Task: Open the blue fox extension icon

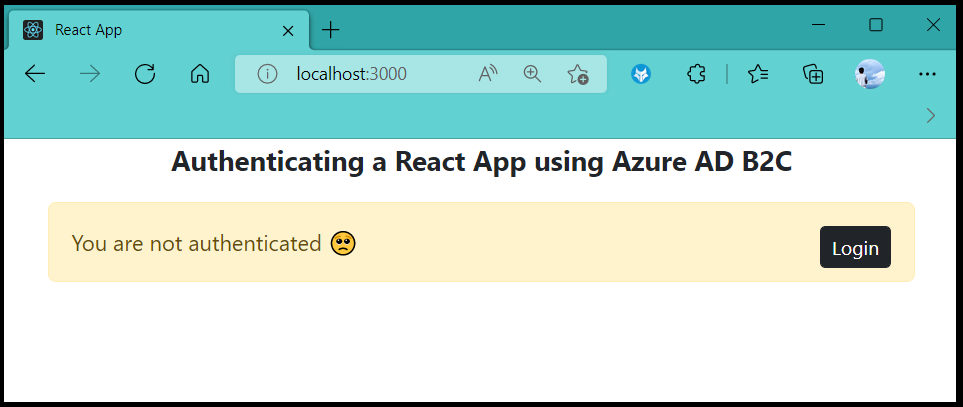Action: point(641,74)
